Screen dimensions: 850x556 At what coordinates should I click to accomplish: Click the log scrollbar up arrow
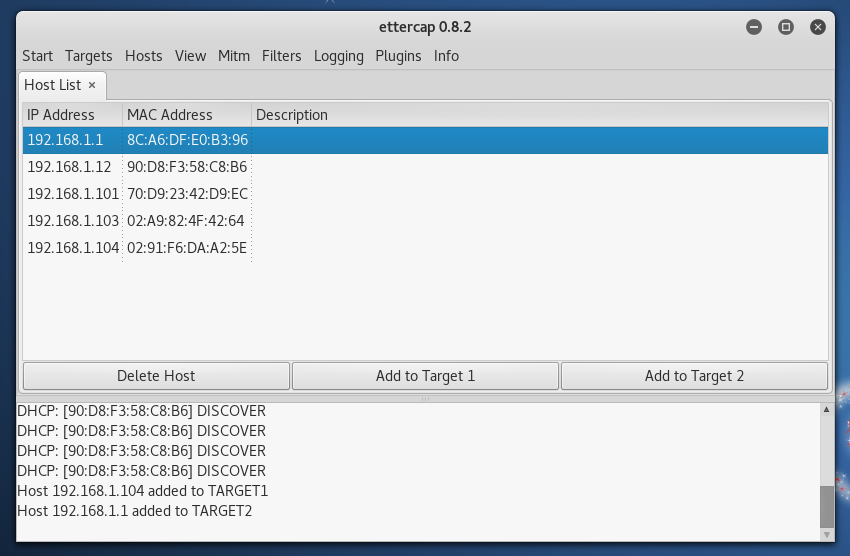[x=827, y=410]
